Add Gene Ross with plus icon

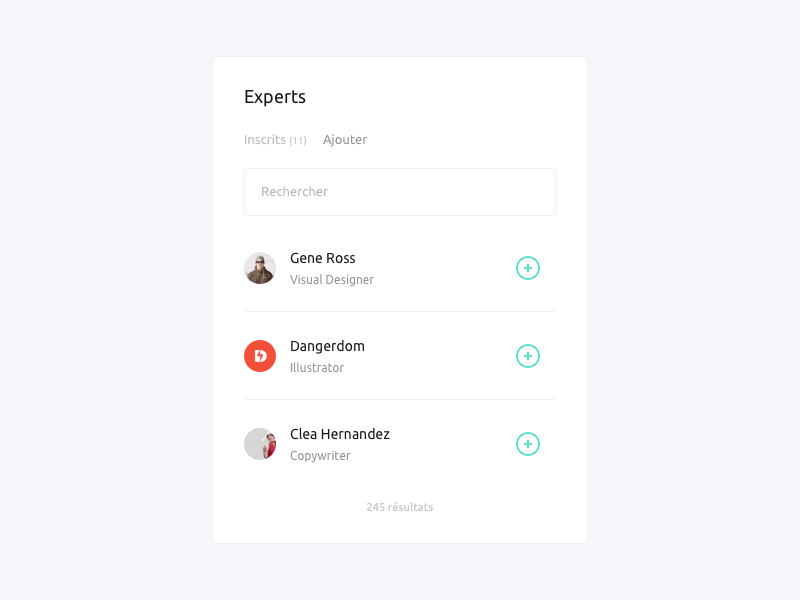528,268
